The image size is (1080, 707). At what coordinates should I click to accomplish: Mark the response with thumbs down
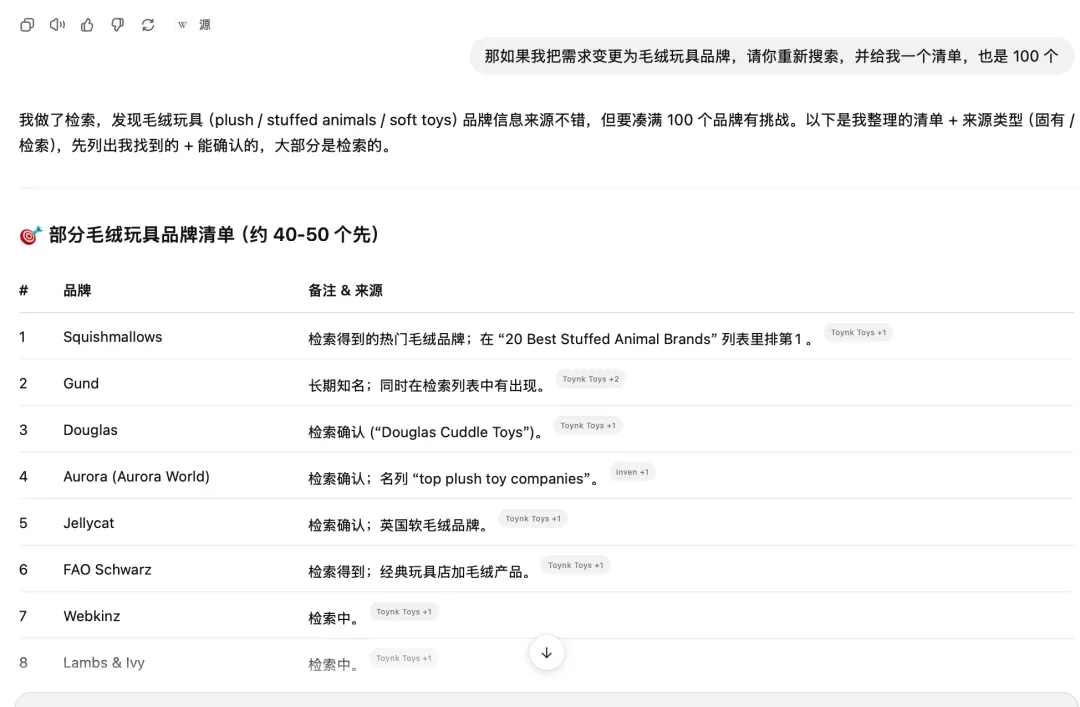coord(117,25)
